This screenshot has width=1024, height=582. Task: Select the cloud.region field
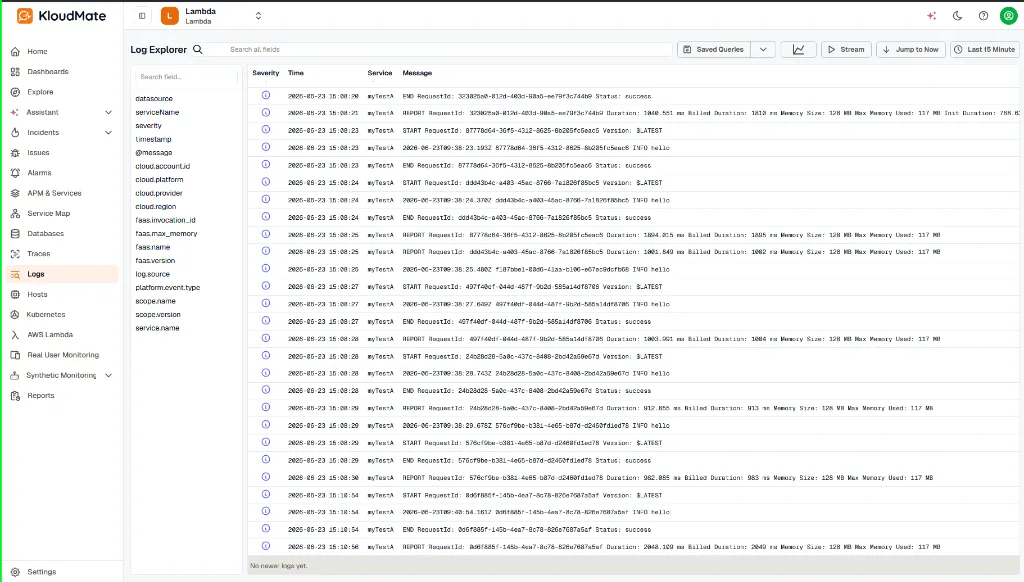(155, 206)
